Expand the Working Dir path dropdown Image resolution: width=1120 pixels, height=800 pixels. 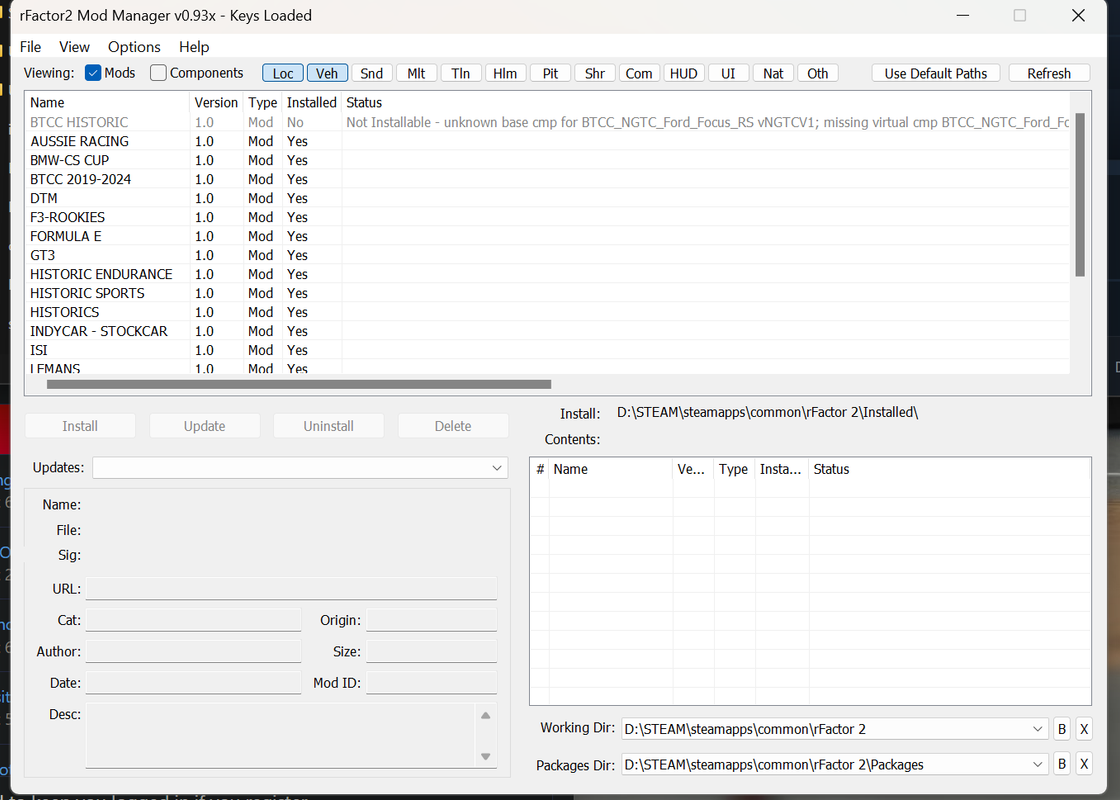point(1037,729)
